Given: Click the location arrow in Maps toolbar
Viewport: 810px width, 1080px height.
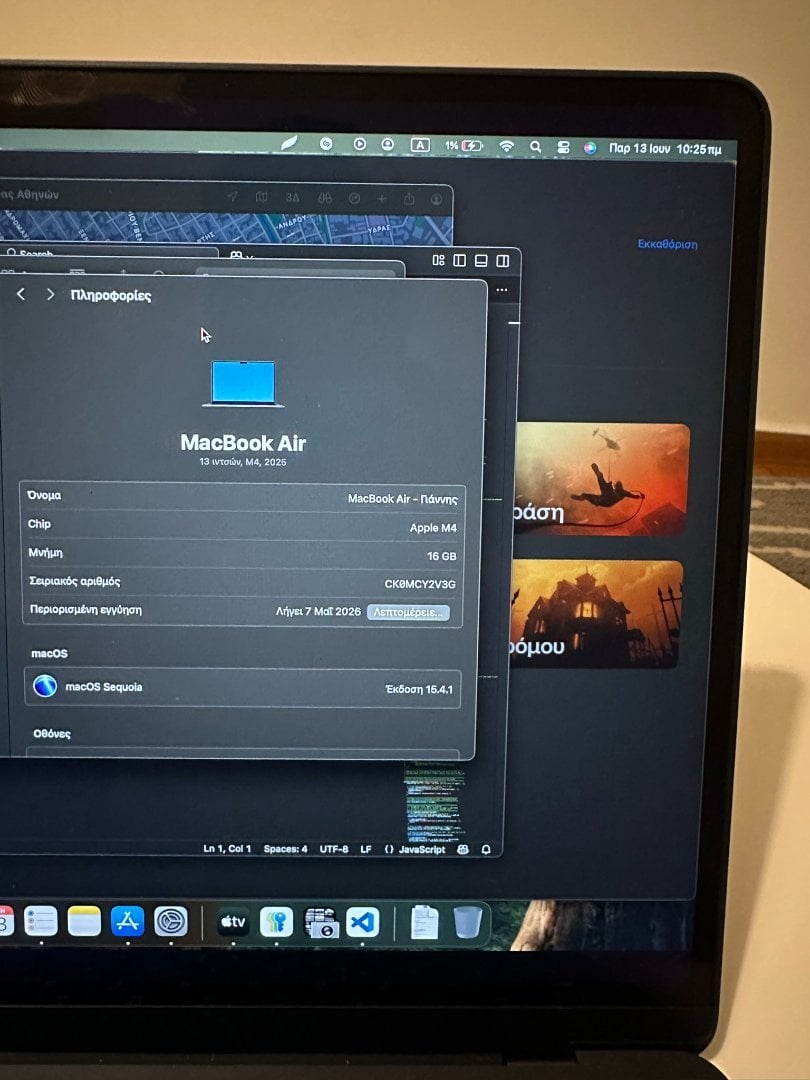Looking at the screenshot, I should coord(233,197).
